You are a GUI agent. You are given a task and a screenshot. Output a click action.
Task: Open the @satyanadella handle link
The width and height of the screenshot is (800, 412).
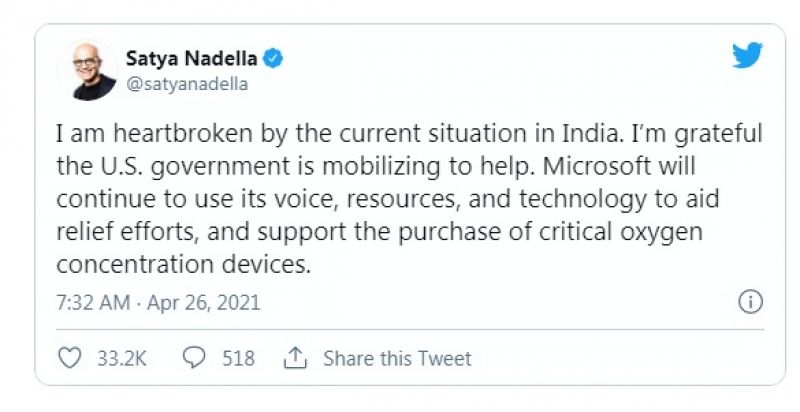pos(187,84)
